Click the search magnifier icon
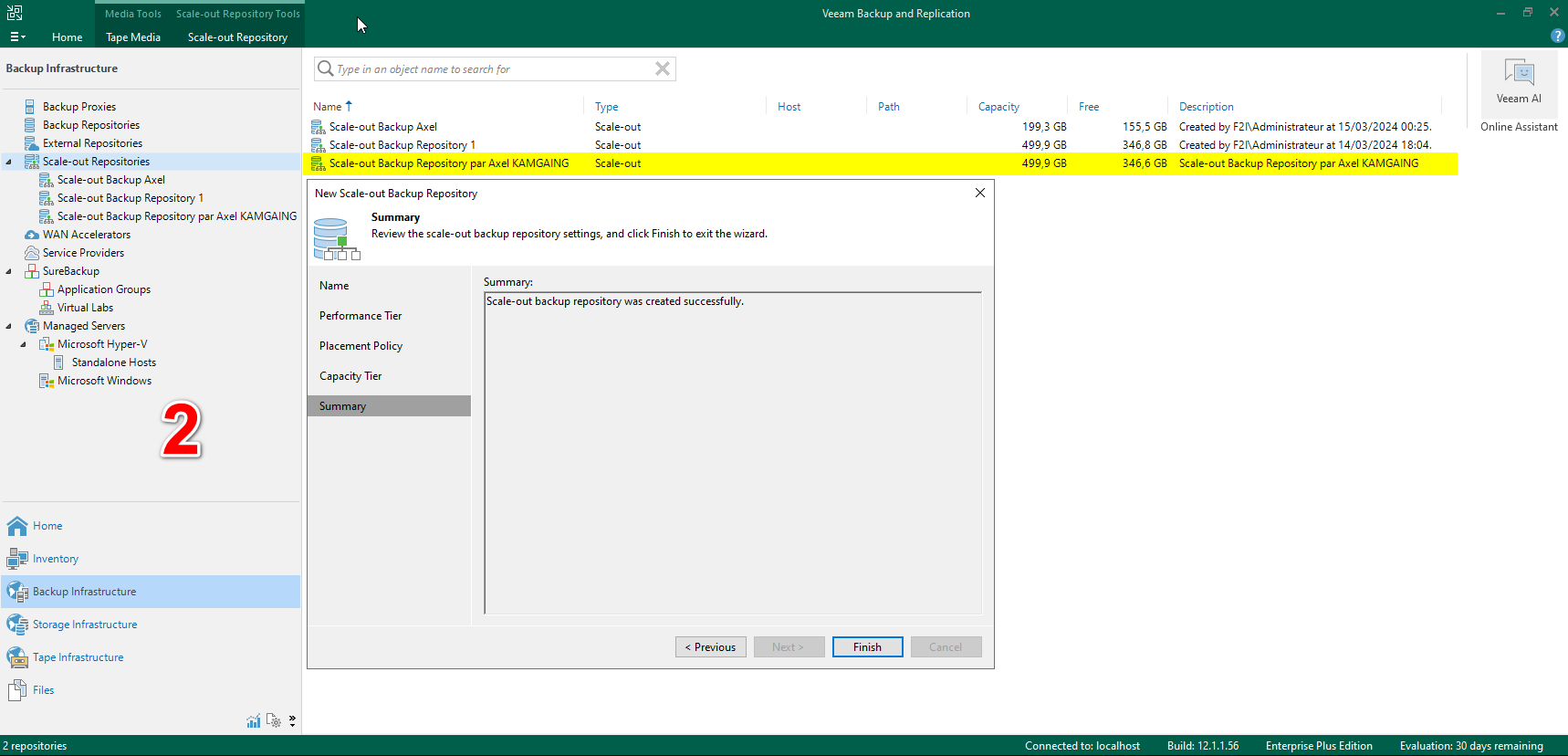 coord(325,68)
